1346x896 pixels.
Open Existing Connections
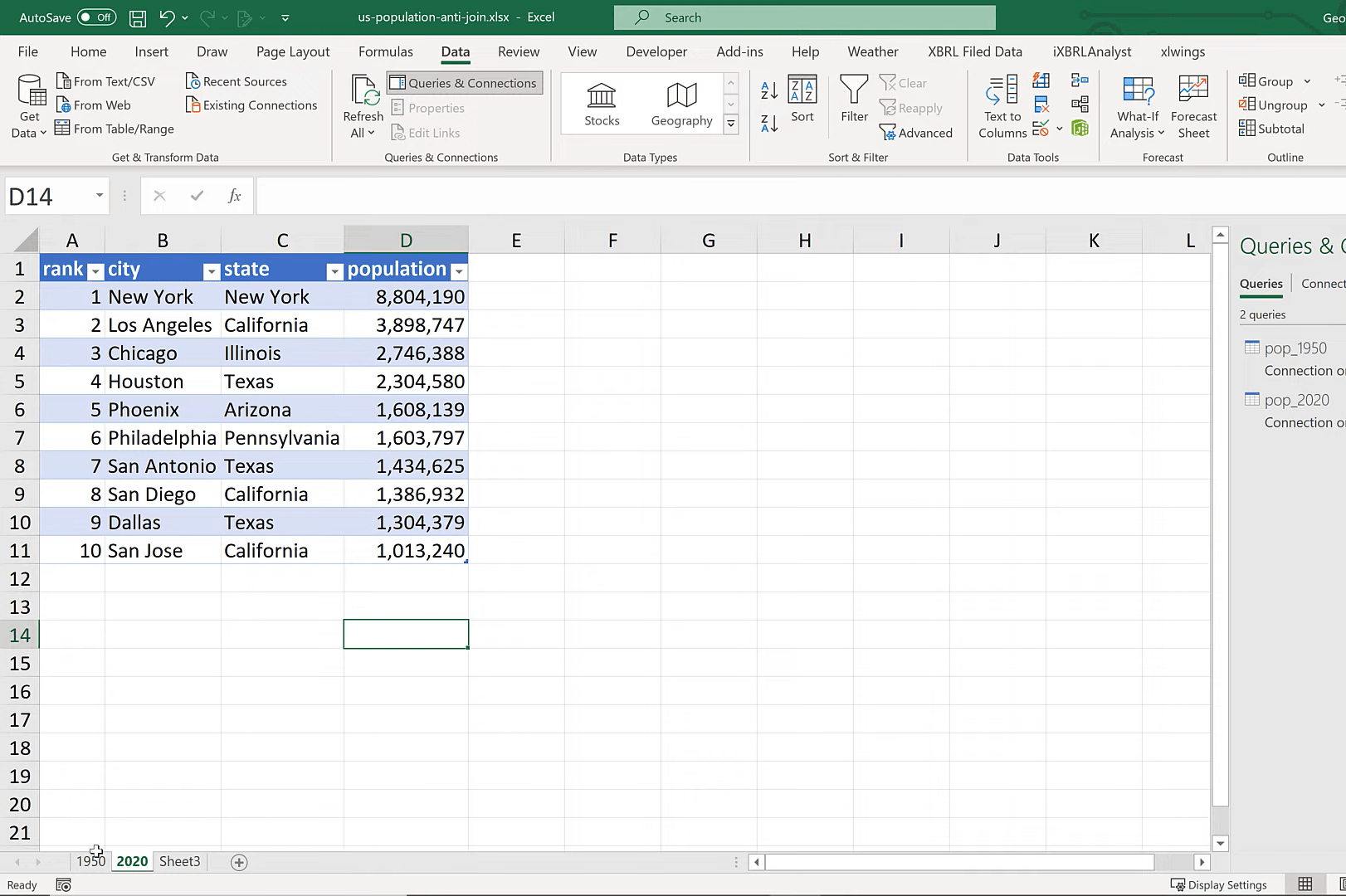click(x=251, y=105)
